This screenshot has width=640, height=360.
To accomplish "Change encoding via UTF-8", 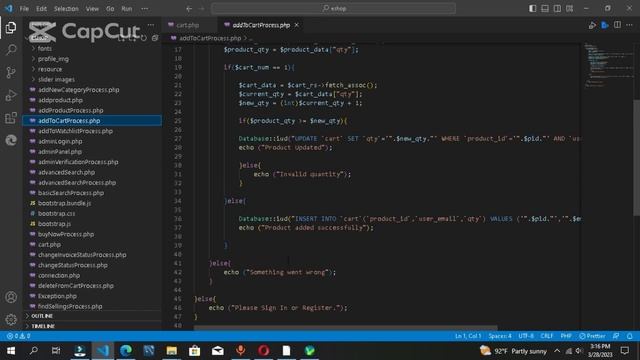I will (x=526, y=336).
